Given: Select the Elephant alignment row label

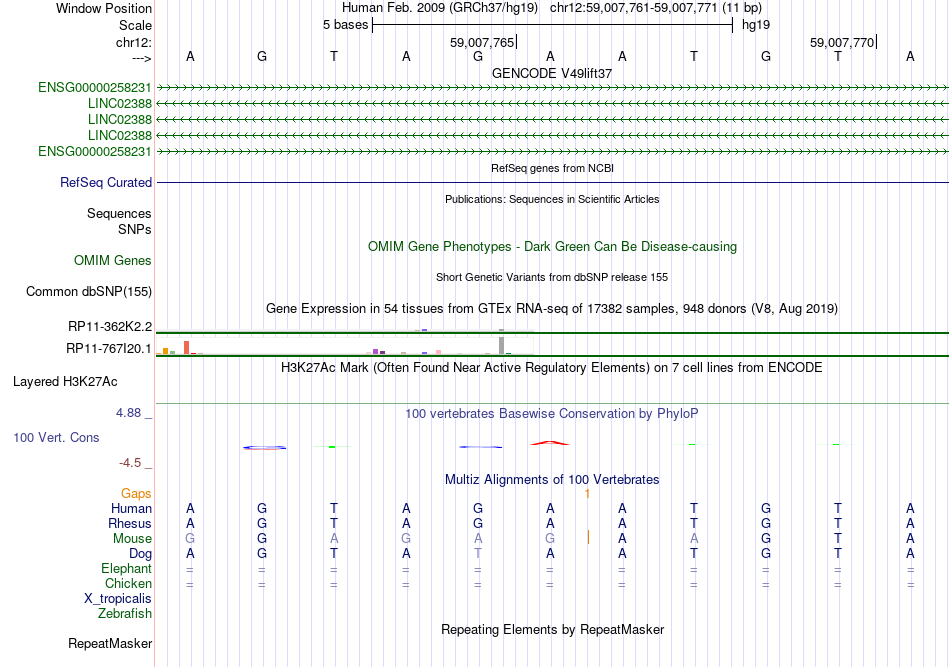Looking at the screenshot, I should coord(127,569).
